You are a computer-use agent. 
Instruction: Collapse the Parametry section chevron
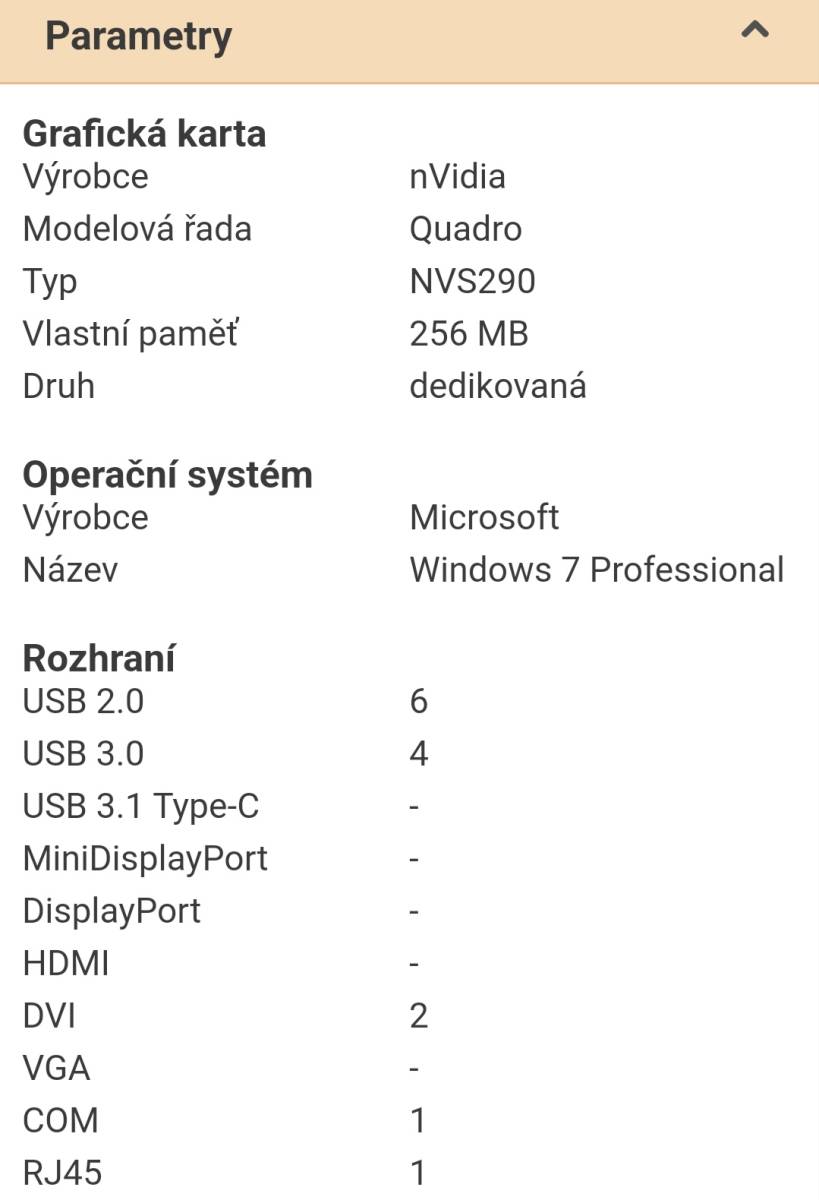(755, 31)
